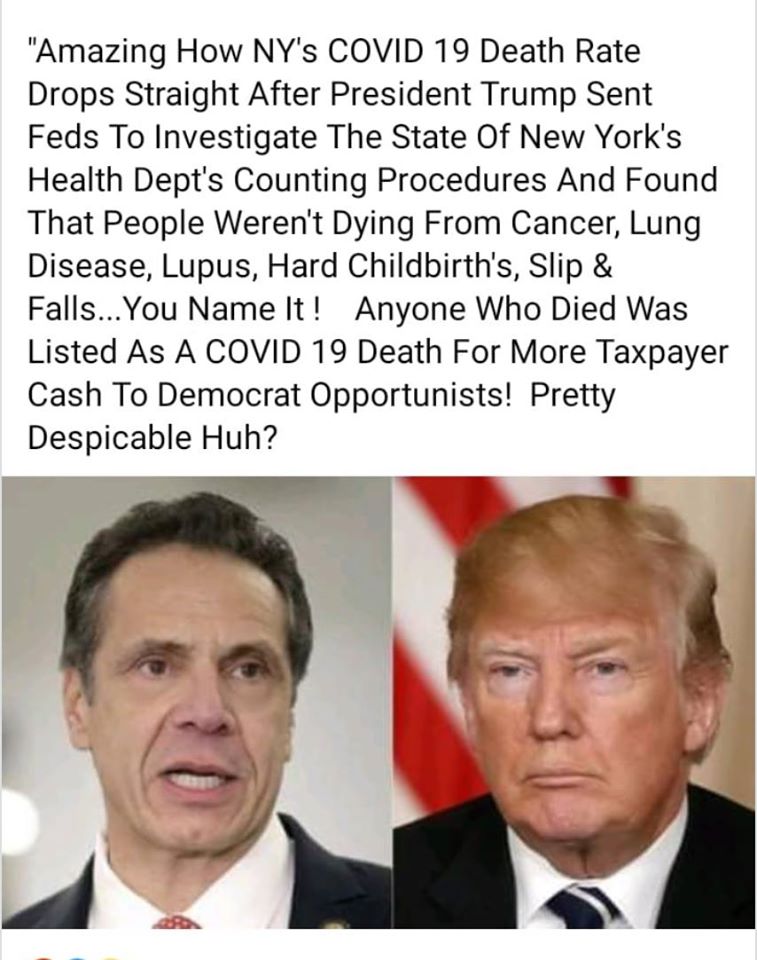Screen dimensions: 757x960
Task: Click the post text starting with "Amazing How"
Action: [x=378, y=244]
